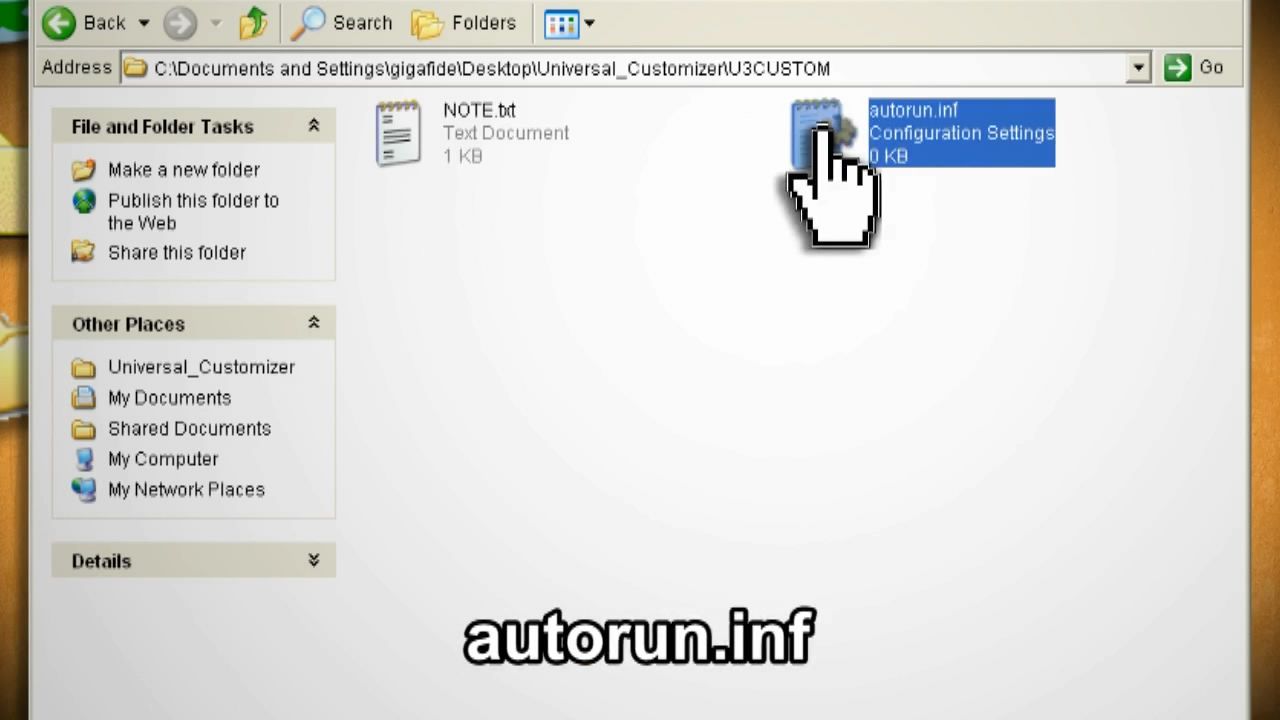Open Shared Documents from Other Places

(189, 428)
